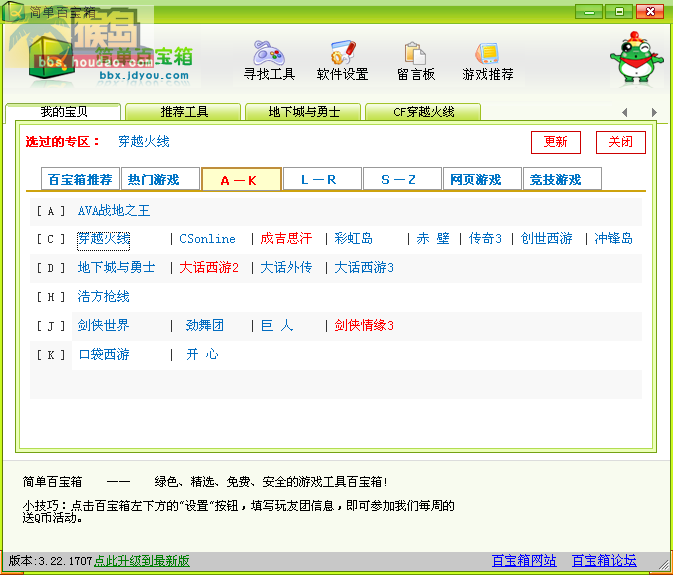Open the AVA战地之王 game link
This screenshot has width=673, height=575.
(x=114, y=210)
